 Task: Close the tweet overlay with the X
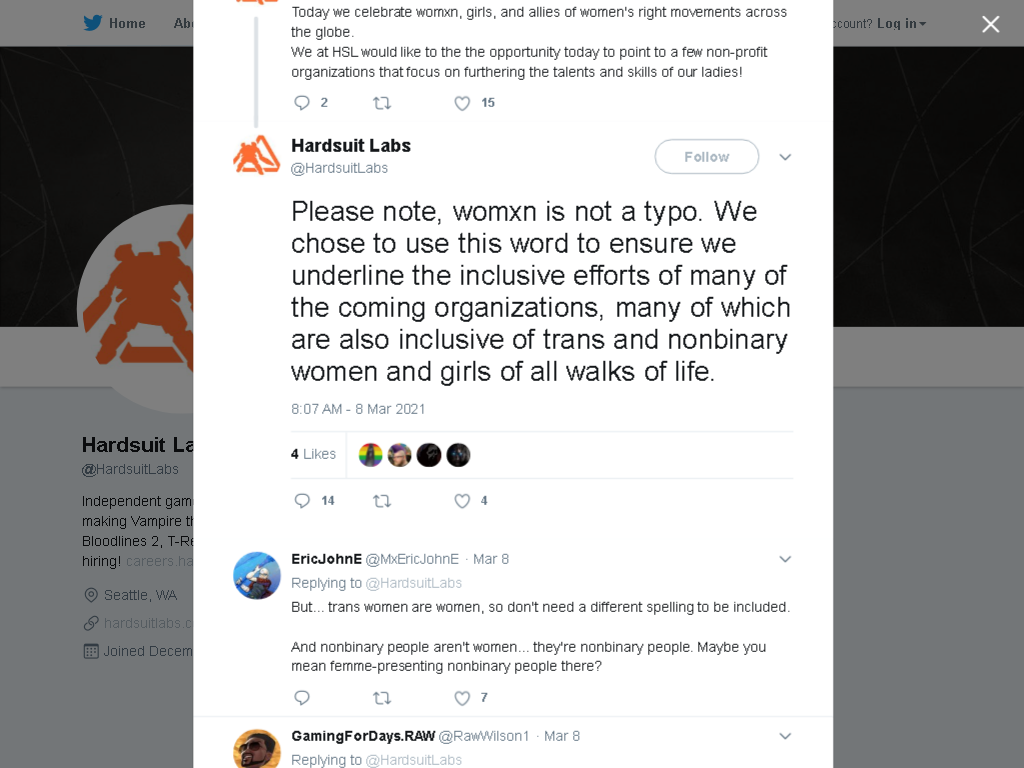(991, 24)
